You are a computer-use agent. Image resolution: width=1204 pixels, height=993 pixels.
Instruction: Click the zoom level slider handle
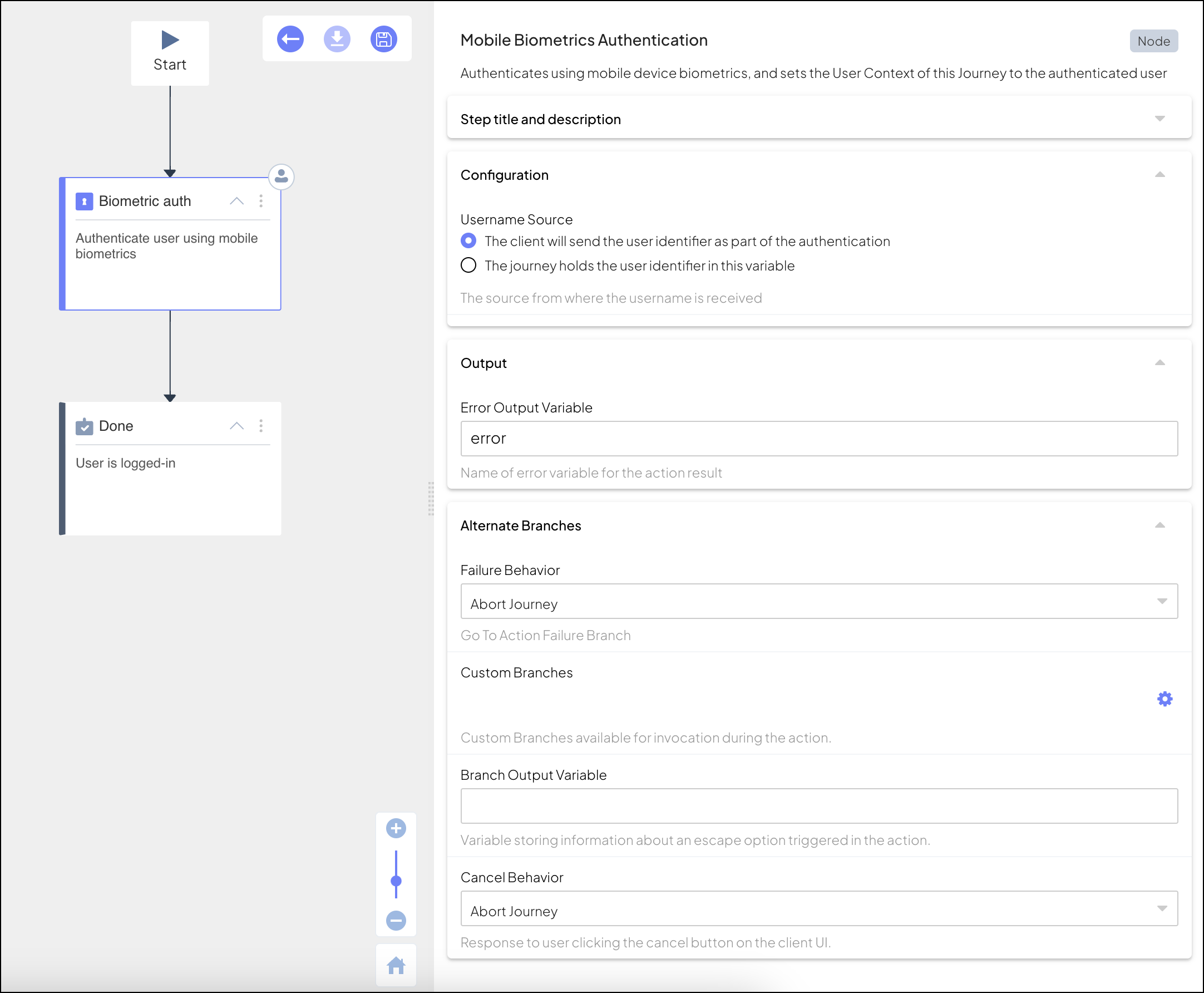point(396,881)
